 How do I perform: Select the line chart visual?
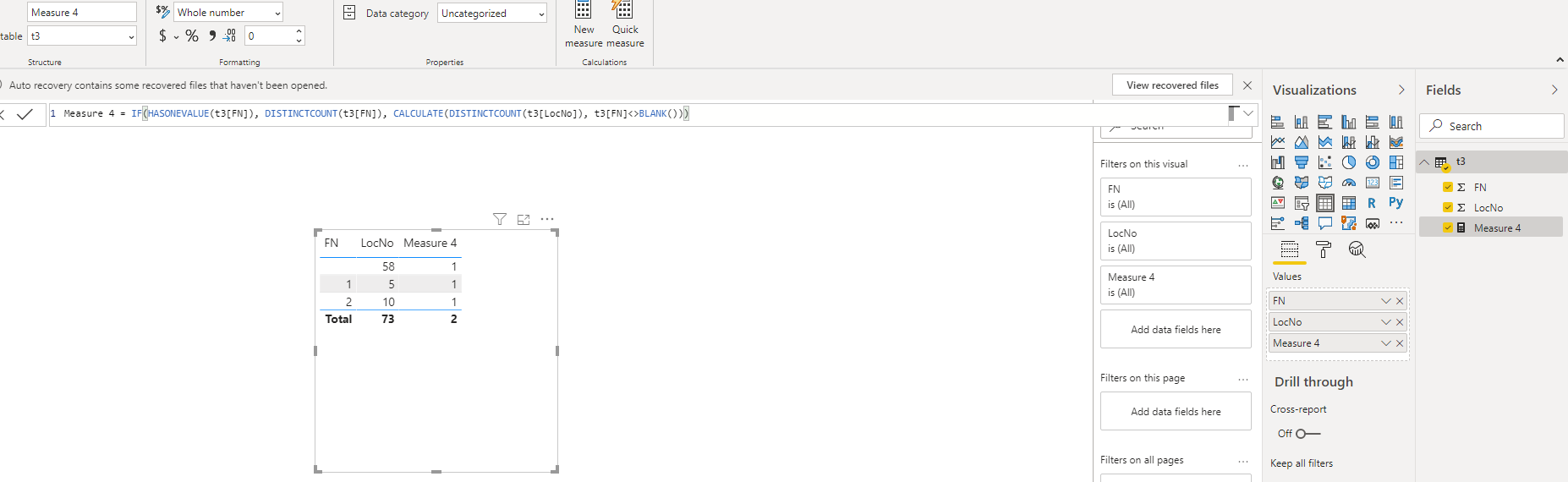click(x=1278, y=142)
